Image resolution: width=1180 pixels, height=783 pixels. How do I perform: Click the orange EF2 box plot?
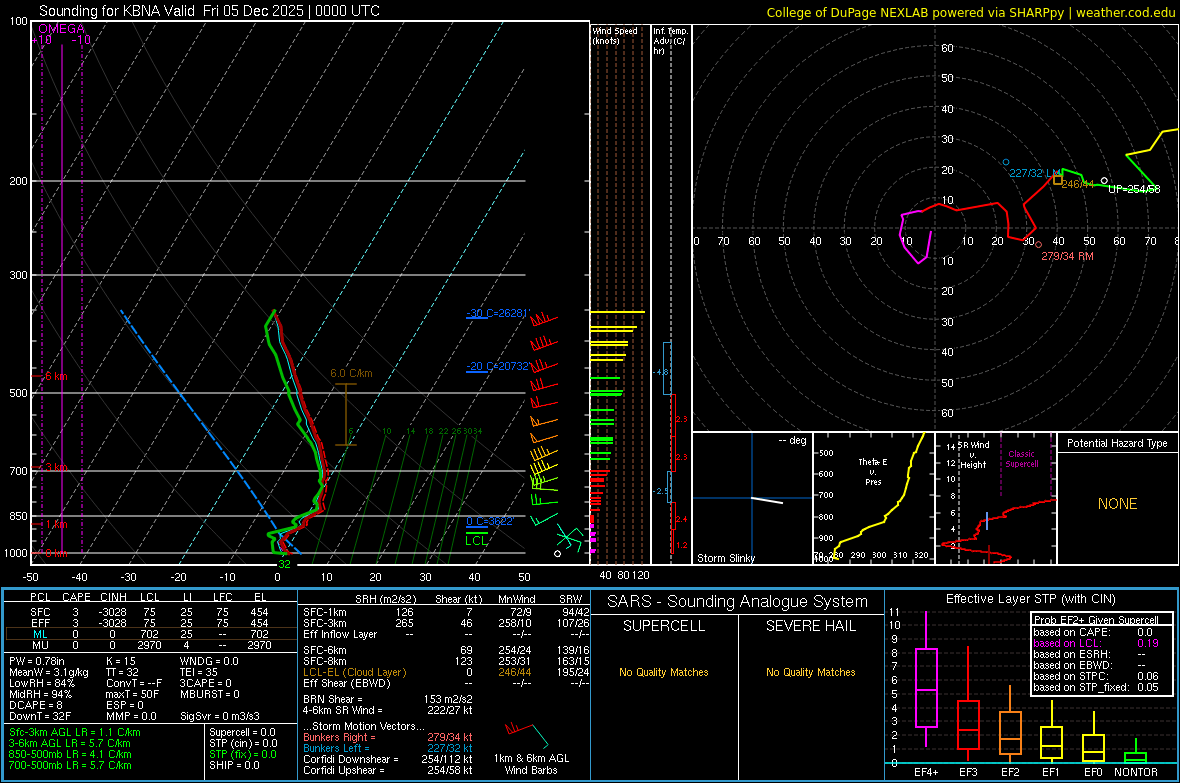point(1010,733)
